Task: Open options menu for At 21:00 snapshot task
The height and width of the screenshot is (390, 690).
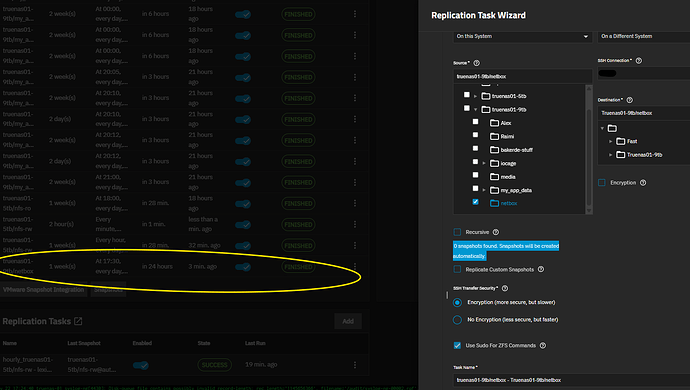Action: click(x=355, y=182)
